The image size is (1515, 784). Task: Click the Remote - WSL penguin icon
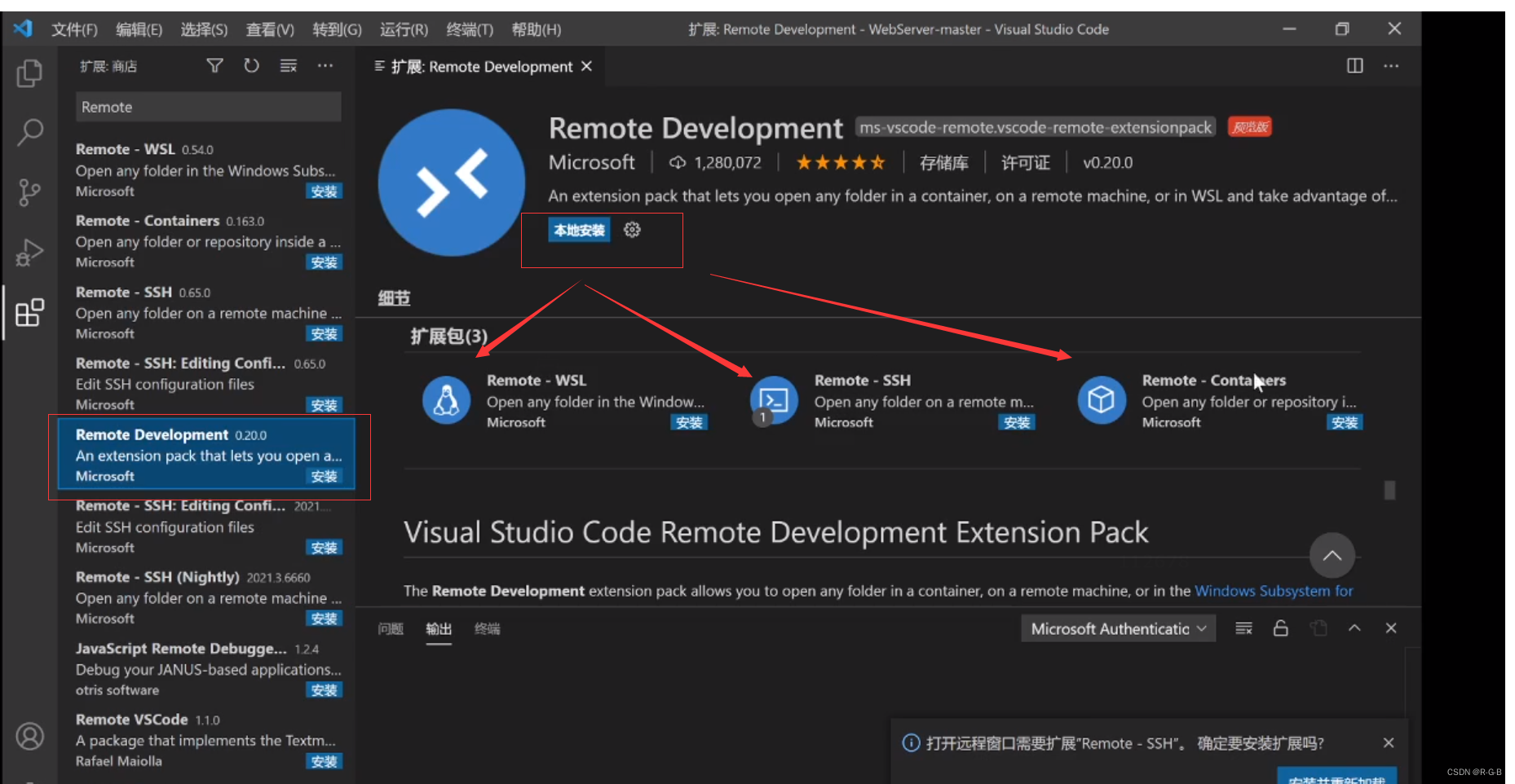[x=446, y=400]
